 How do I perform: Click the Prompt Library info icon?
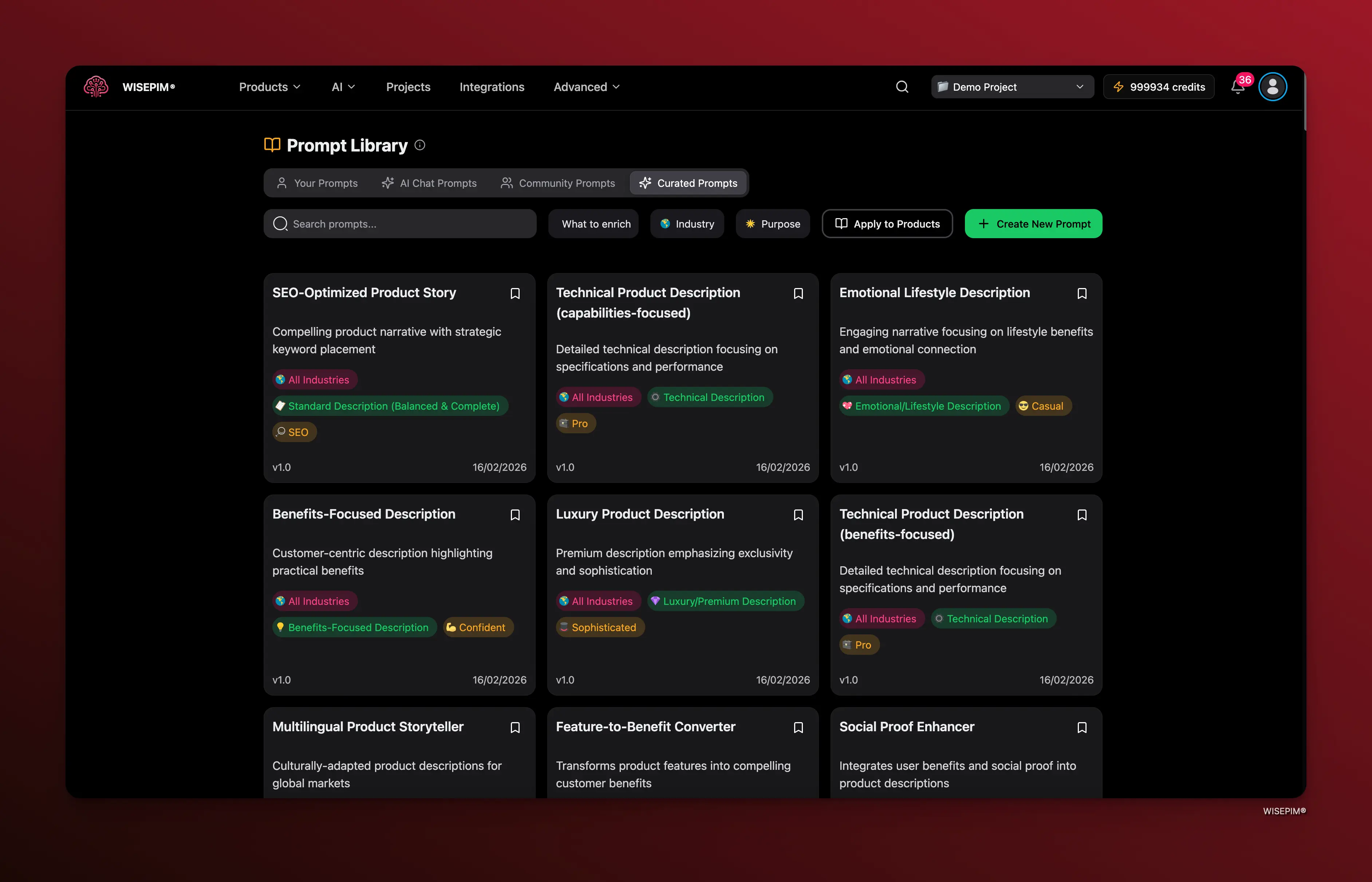[x=420, y=145]
